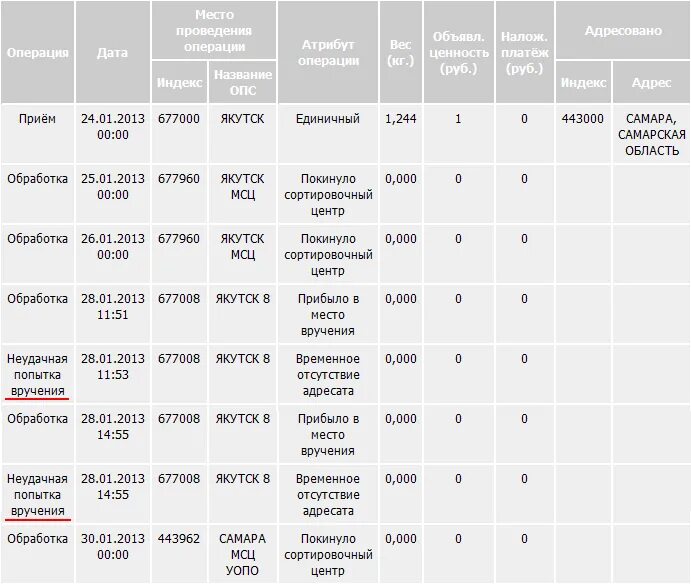Image resolution: width=691 pixels, height=584 pixels.
Task: Click the Название ОПС column header
Action: (x=243, y=82)
